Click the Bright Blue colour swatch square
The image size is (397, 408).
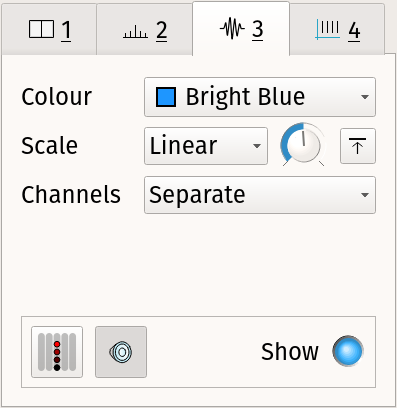(x=166, y=97)
